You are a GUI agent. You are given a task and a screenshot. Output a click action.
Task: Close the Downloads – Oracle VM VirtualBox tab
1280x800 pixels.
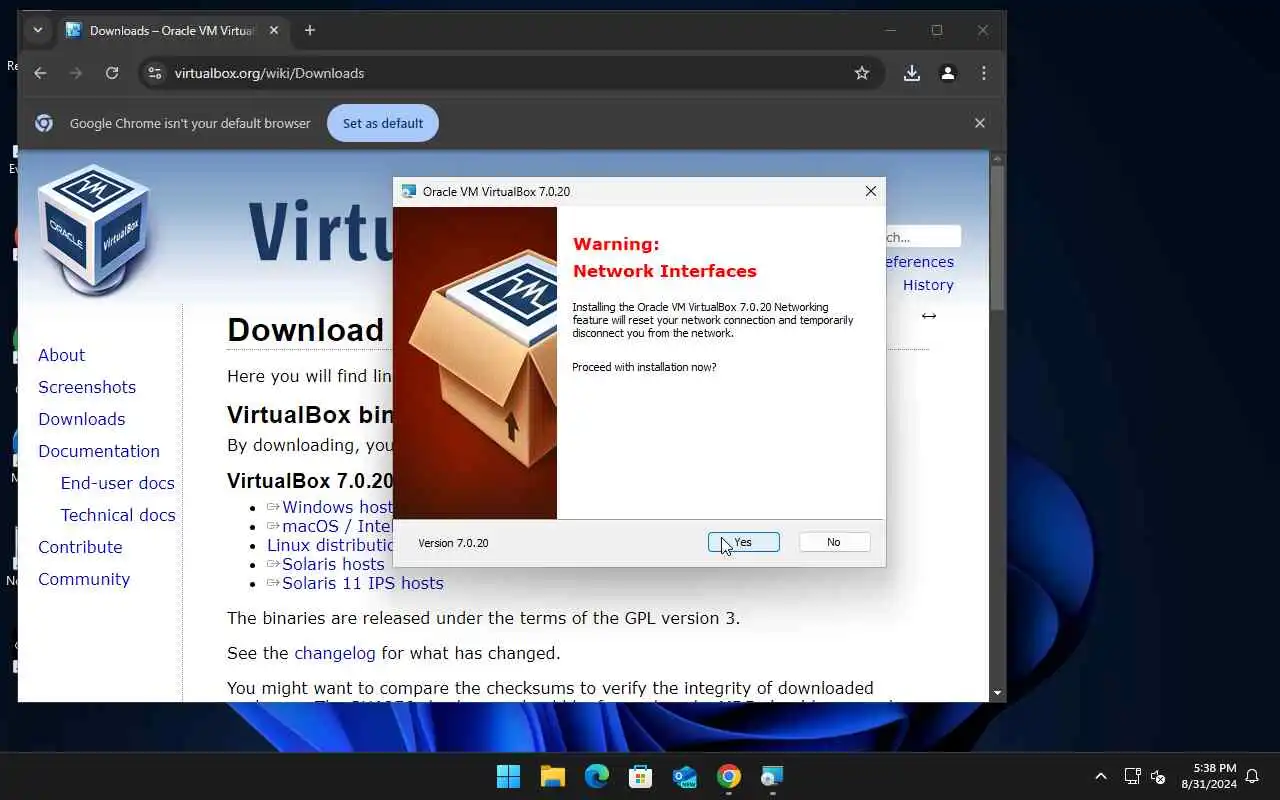(274, 30)
